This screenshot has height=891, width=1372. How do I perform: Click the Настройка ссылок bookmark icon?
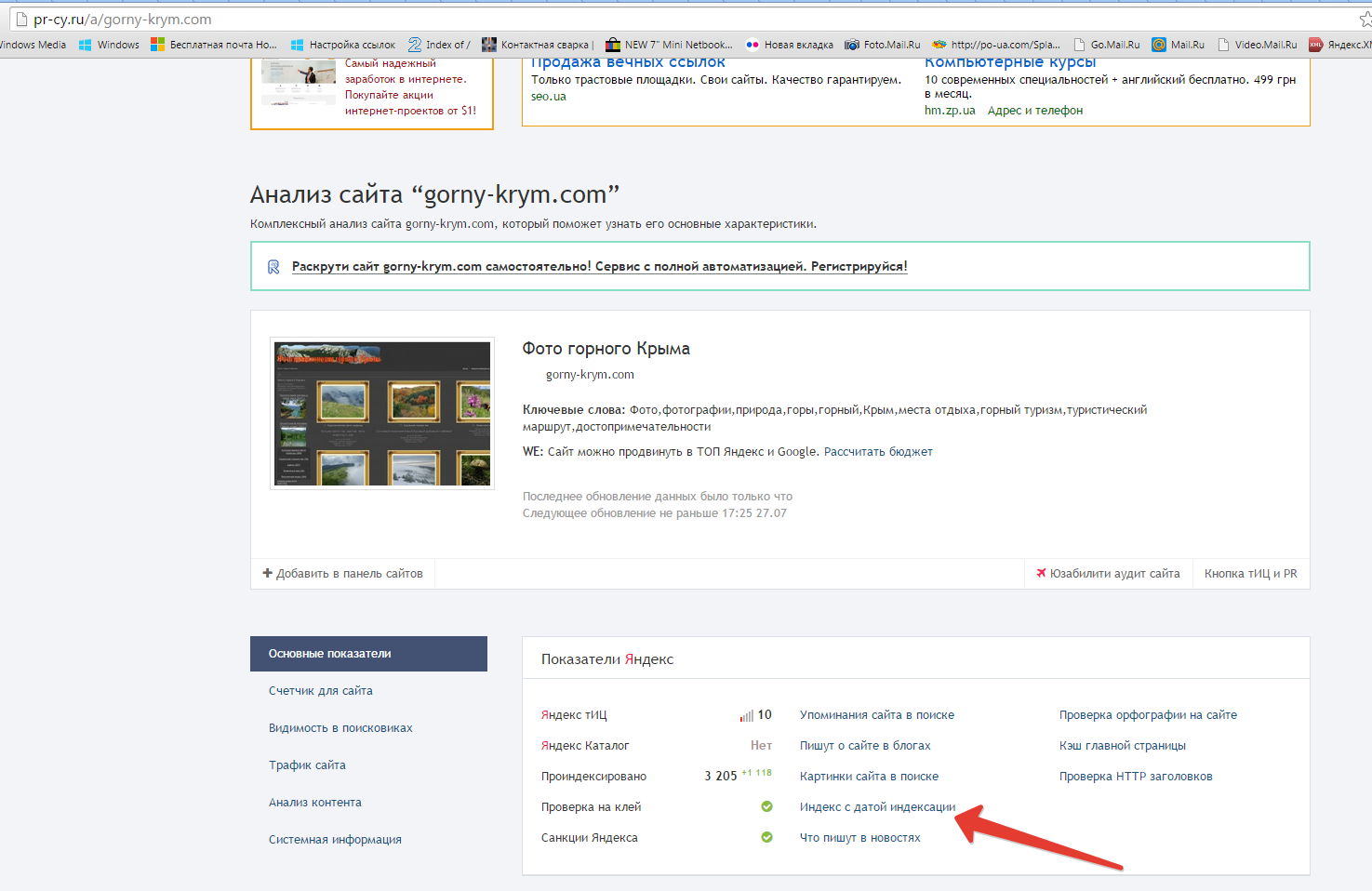[298, 45]
